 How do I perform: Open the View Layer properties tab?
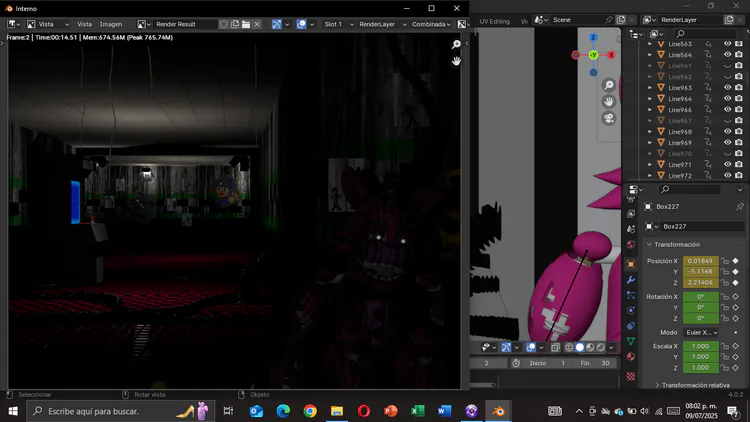click(x=630, y=213)
